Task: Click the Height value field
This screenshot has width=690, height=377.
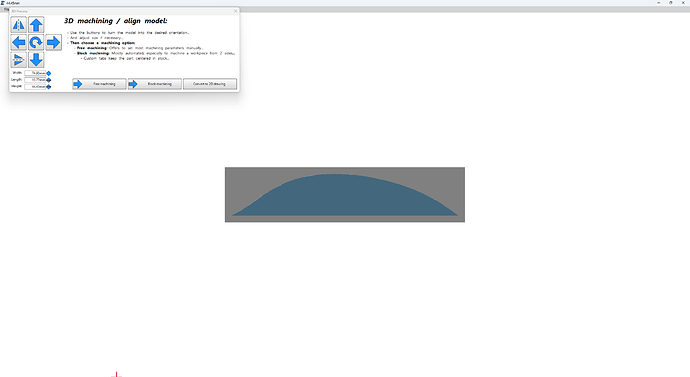Action: tap(35, 87)
